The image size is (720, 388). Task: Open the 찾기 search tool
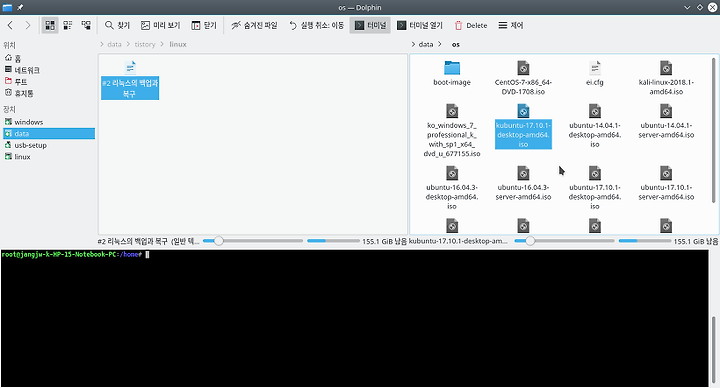pos(117,25)
